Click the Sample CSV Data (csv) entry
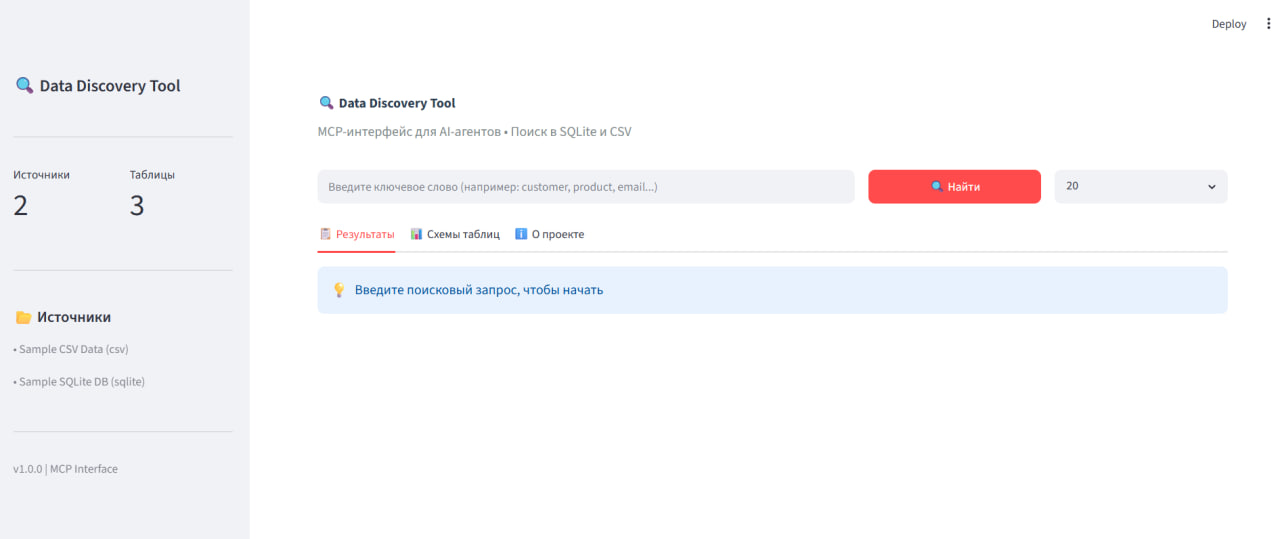Screen dimensions: 1280x539 tap(71, 350)
